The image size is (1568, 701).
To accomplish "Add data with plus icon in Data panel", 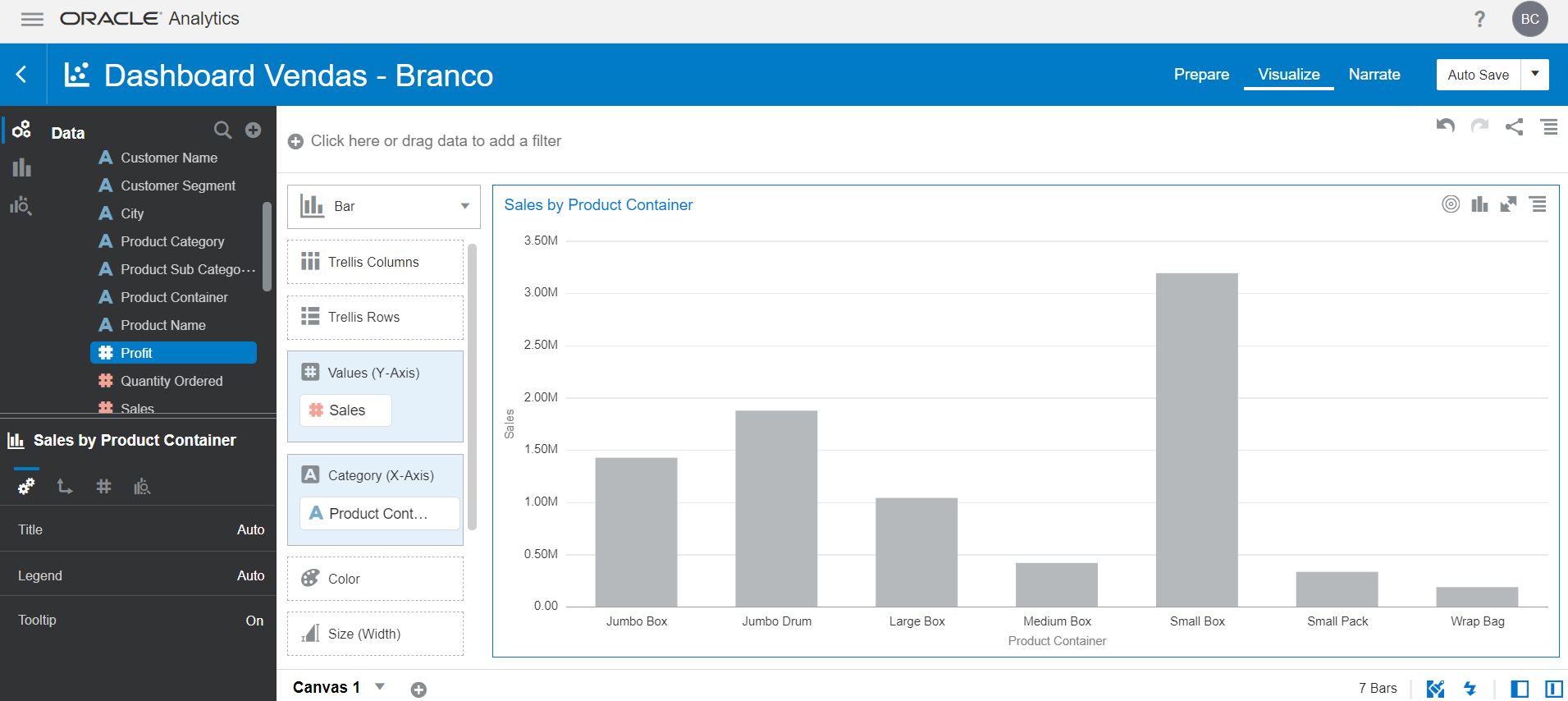I will point(254,130).
